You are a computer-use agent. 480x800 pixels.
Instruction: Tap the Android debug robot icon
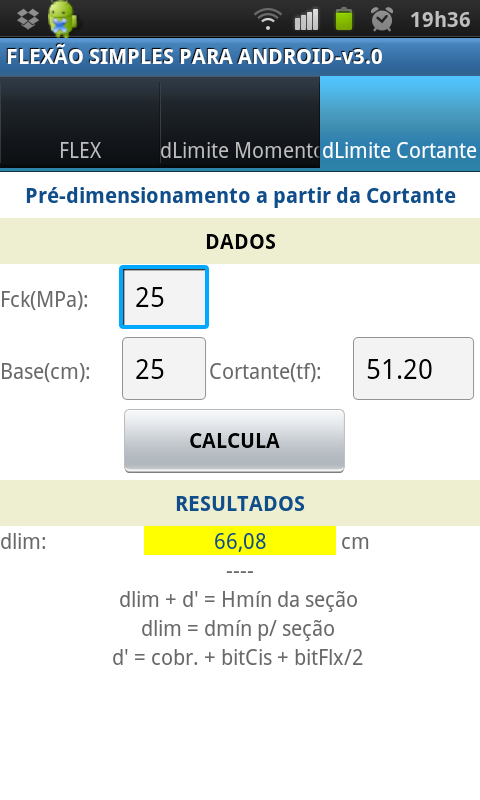point(62,19)
